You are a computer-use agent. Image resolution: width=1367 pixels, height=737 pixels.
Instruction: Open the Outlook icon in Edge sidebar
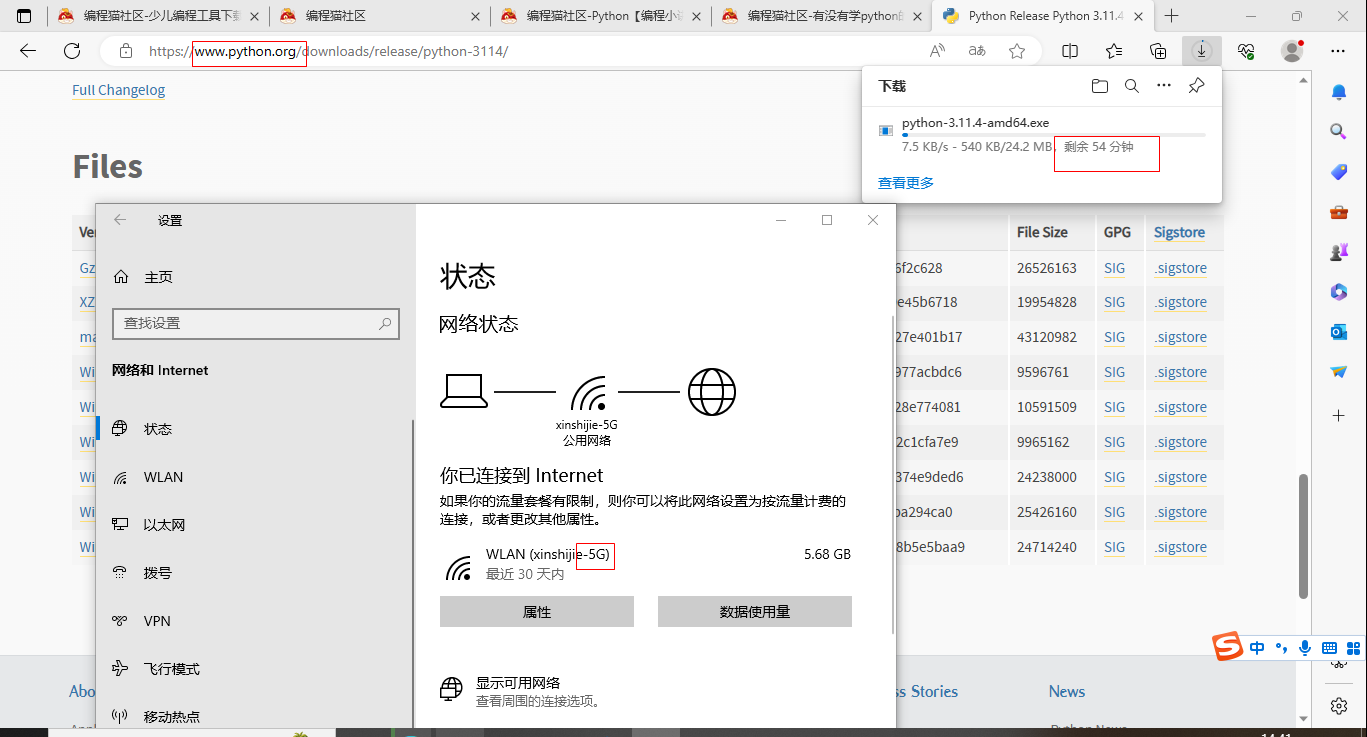coord(1339,332)
